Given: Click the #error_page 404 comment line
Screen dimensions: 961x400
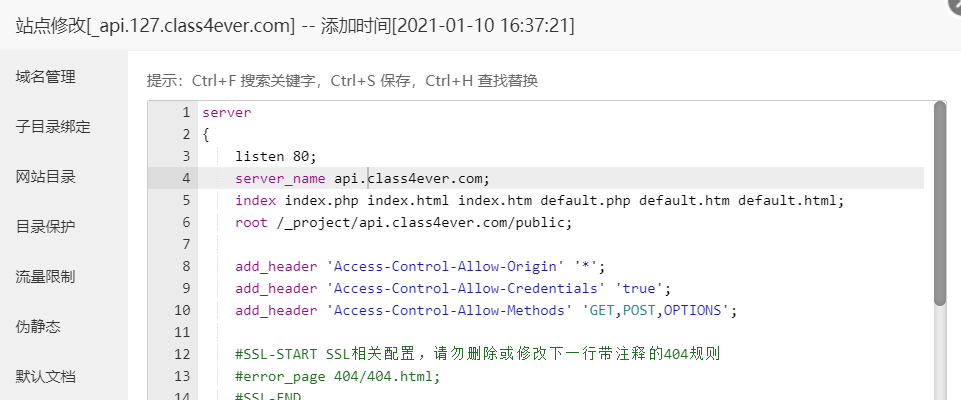Looking at the screenshot, I should (x=338, y=376).
